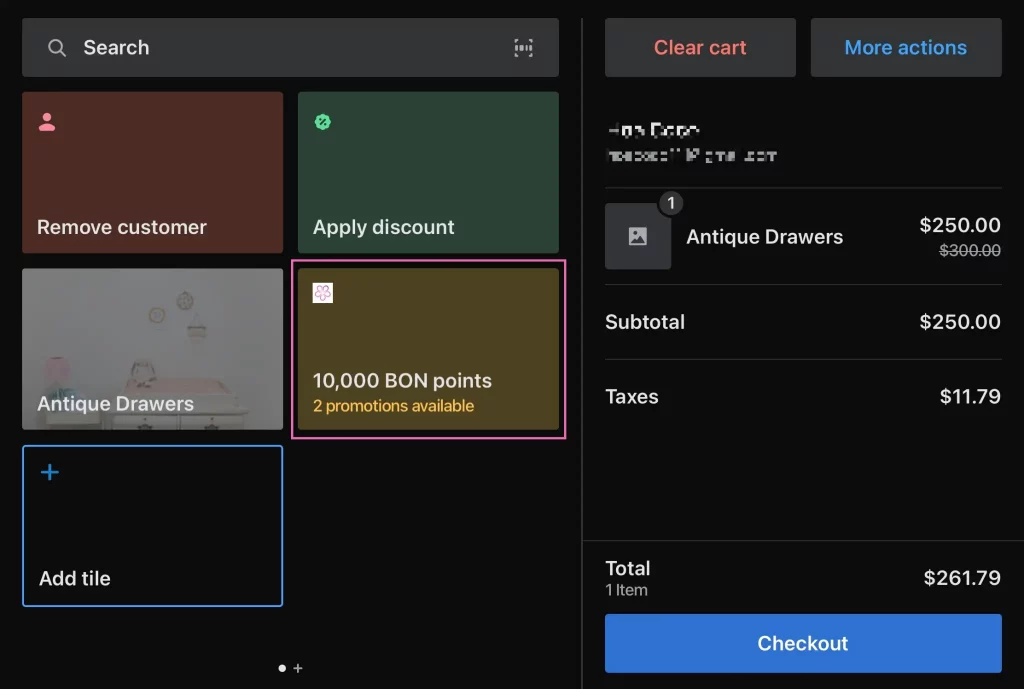Tap the Remove customer tile
Viewport: 1024px width, 689px height.
coord(152,173)
